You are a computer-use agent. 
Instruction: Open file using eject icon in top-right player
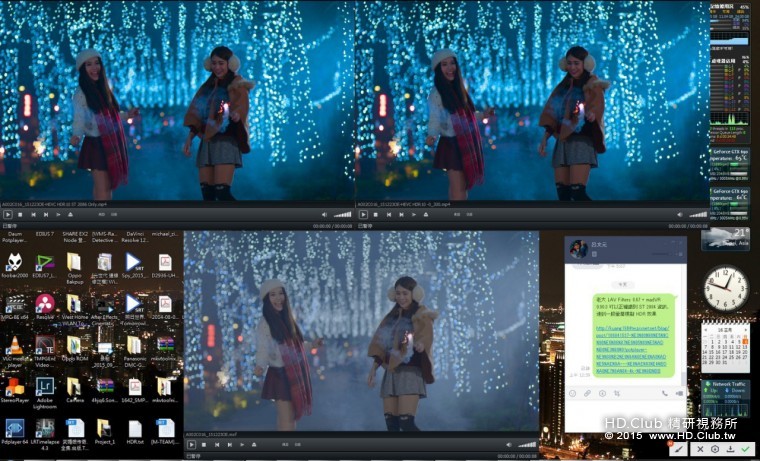(426, 214)
